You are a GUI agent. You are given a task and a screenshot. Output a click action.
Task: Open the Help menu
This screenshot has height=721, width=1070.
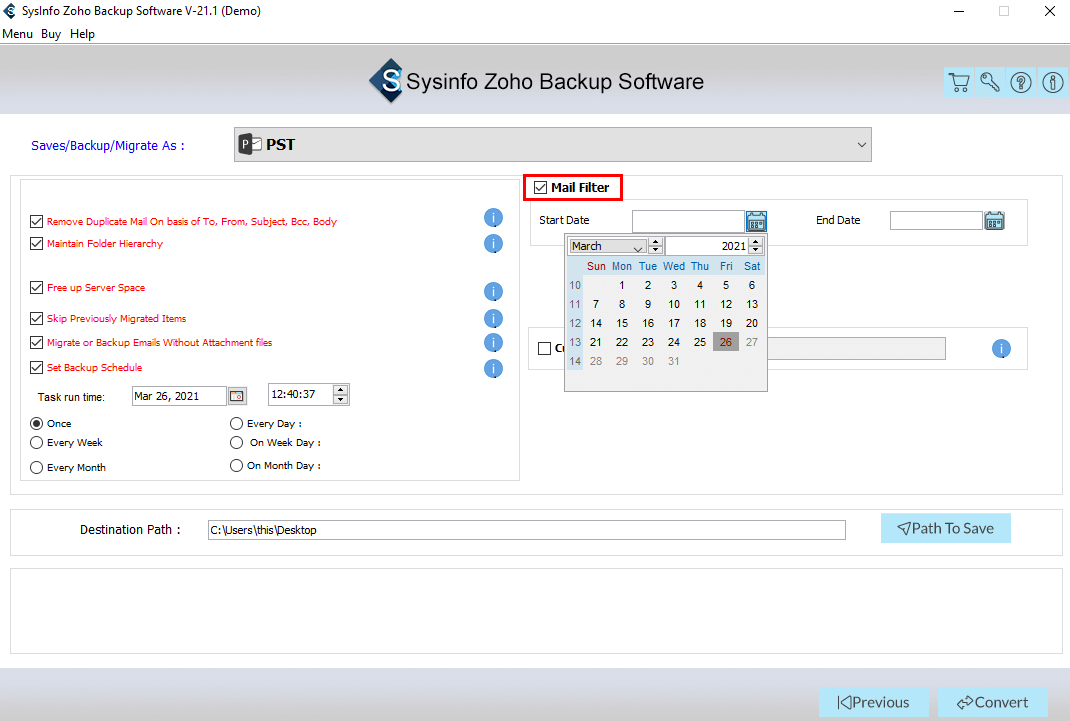[83, 34]
